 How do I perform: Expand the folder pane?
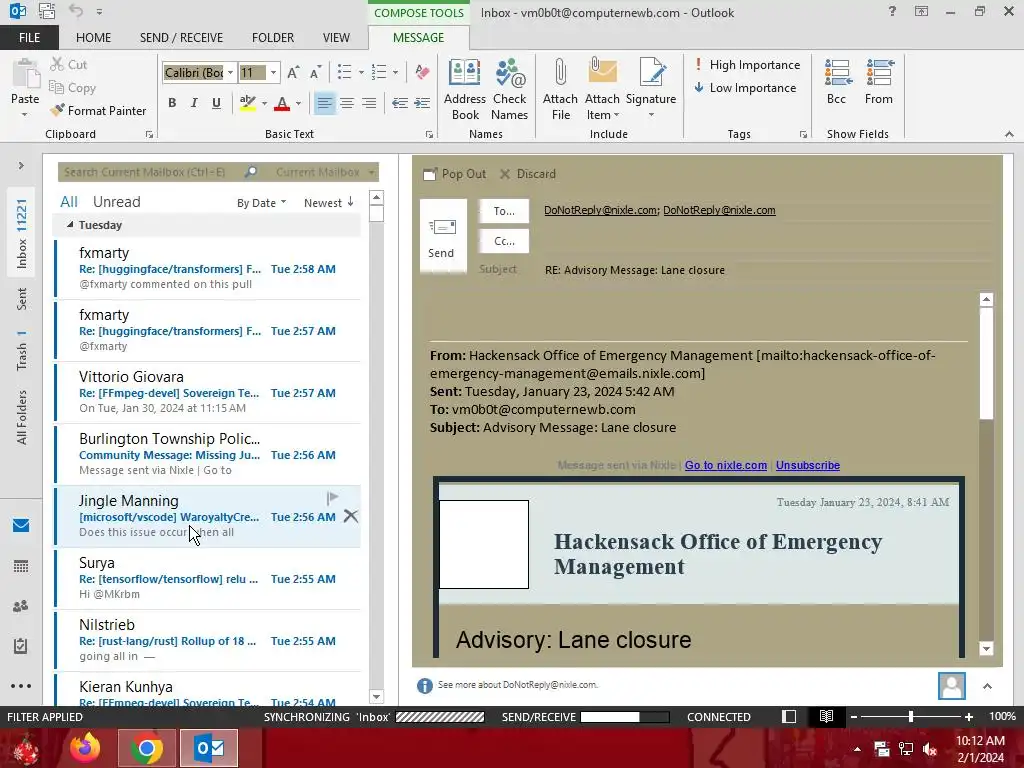(x=21, y=165)
